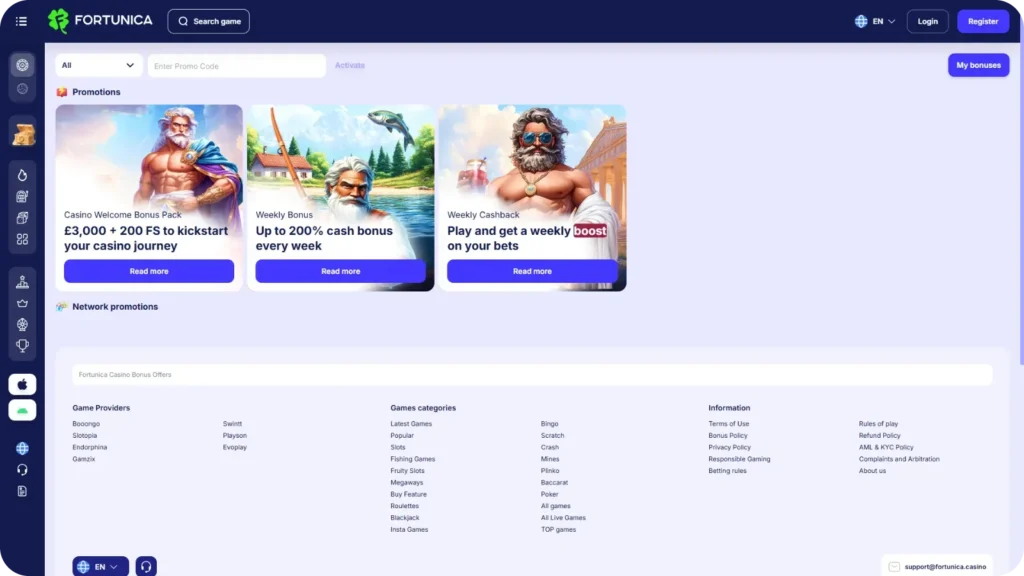The image size is (1024, 576).
Task: Open the Latest Games category
Action: [411, 424]
